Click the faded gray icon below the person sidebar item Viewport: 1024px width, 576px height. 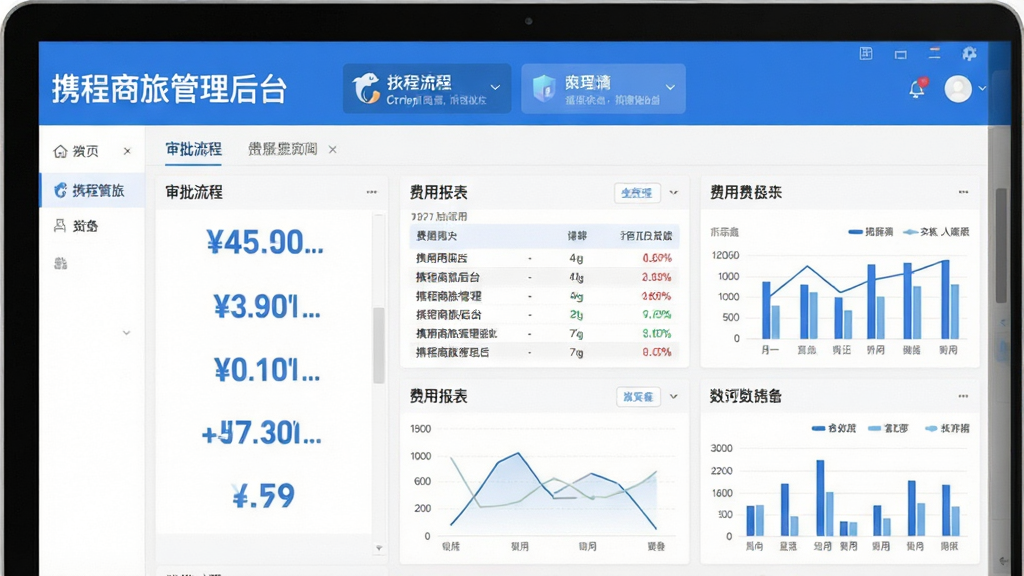point(61,263)
